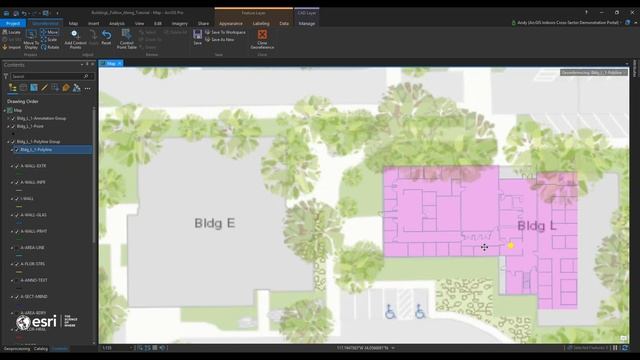This screenshot has width=640, height=360.
Task: Switch to the Imagery ribbon tab
Action: [x=180, y=24]
